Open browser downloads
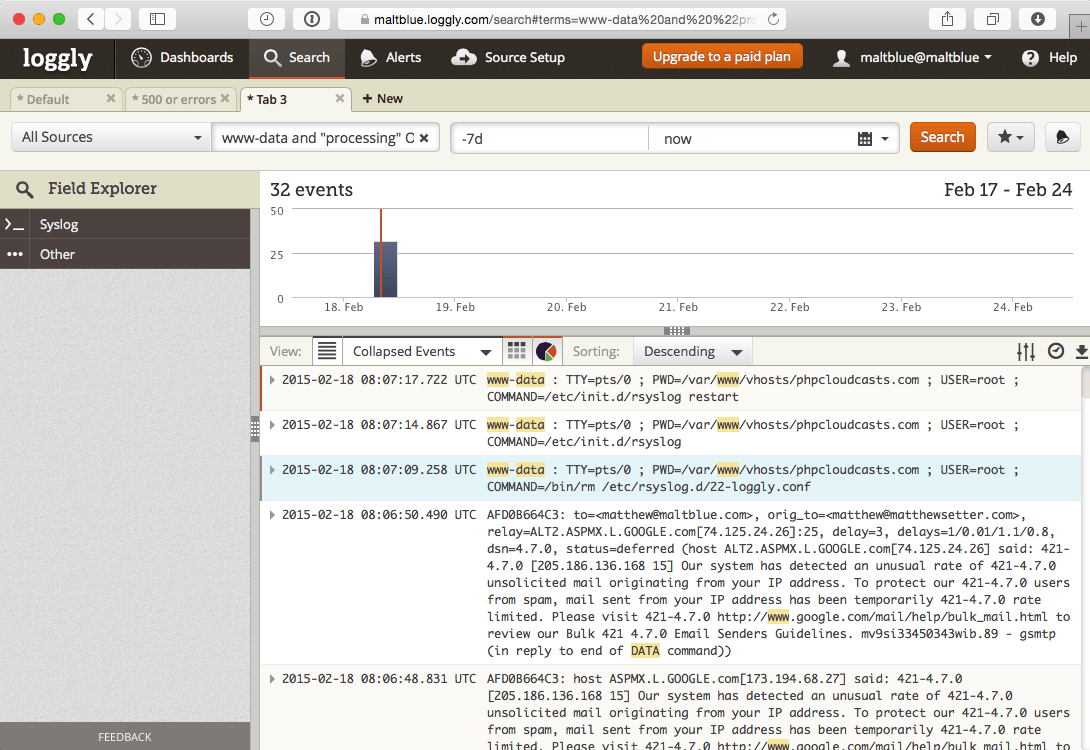 (1038, 19)
